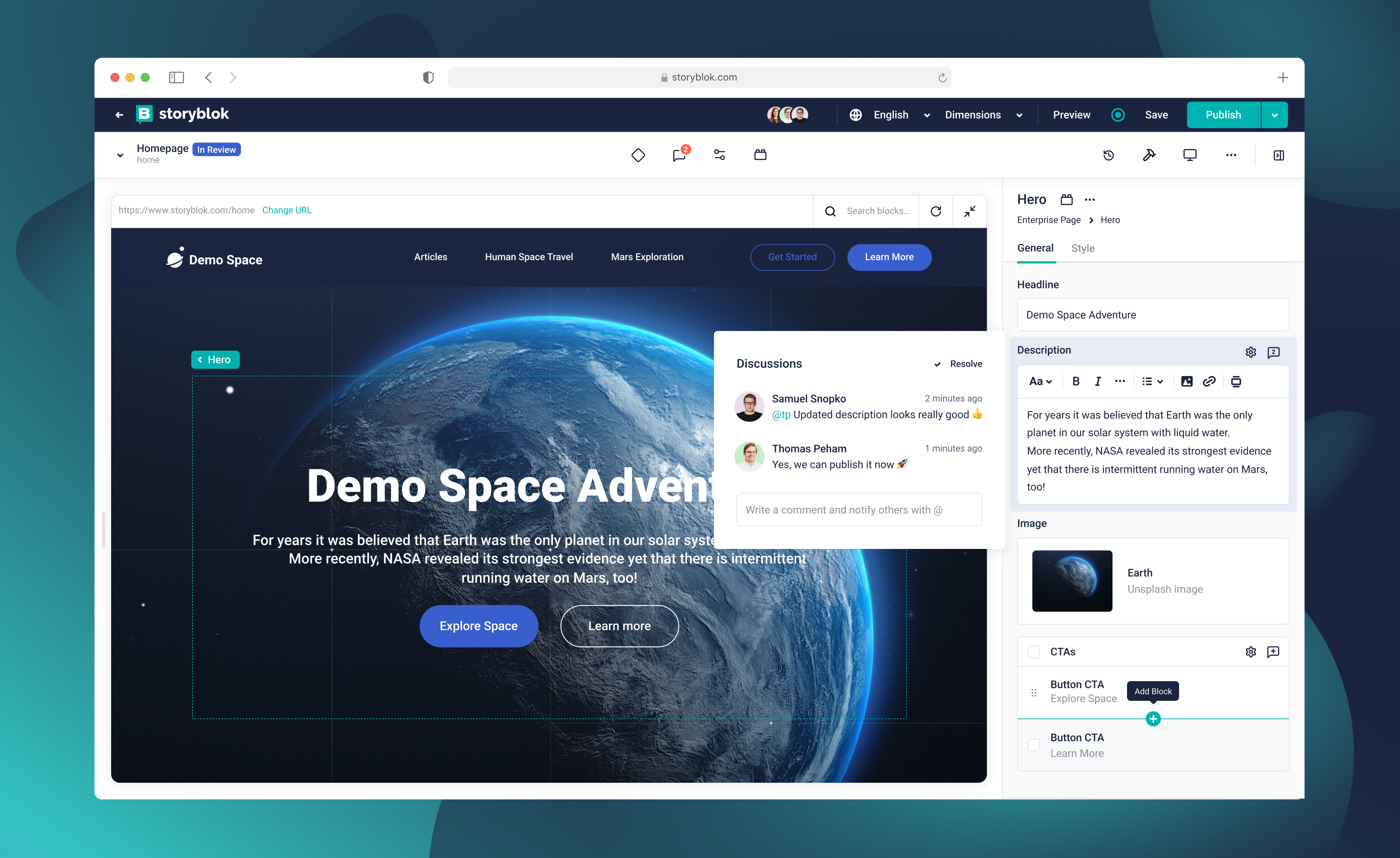Insert image into description editor
The image size is (1400, 858).
1187,382
